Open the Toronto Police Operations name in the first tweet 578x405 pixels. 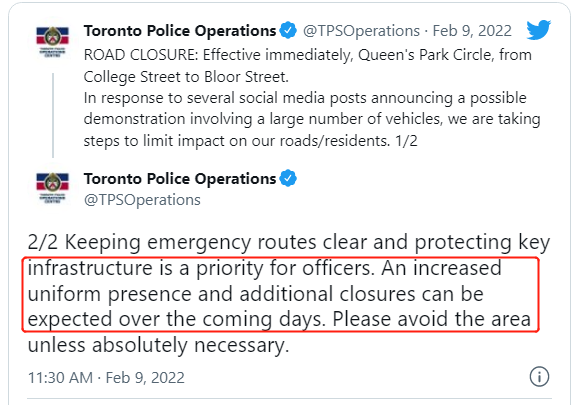(x=180, y=31)
